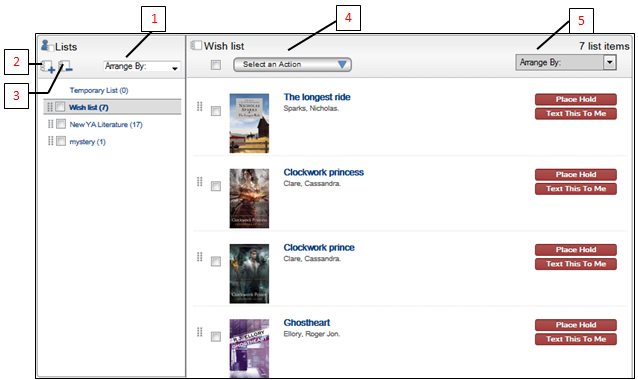Tick the Clockwork princess item checkbox
This screenshot has width=638, height=380.
click(216, 186)
